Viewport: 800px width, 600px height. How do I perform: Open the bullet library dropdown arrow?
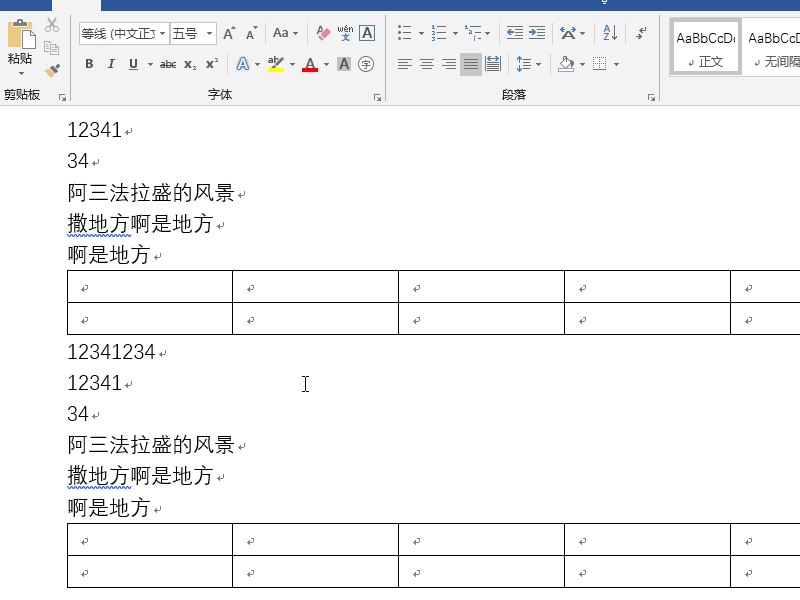(421, 34)
